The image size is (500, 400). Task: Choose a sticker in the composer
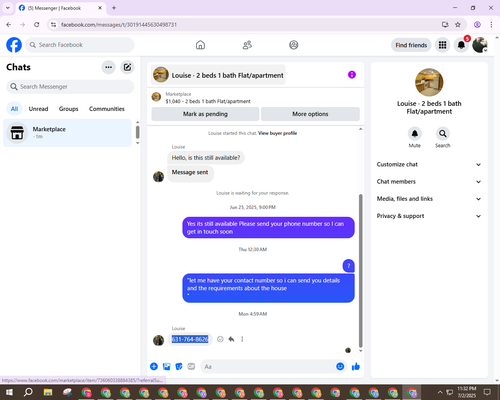(179, 367)
